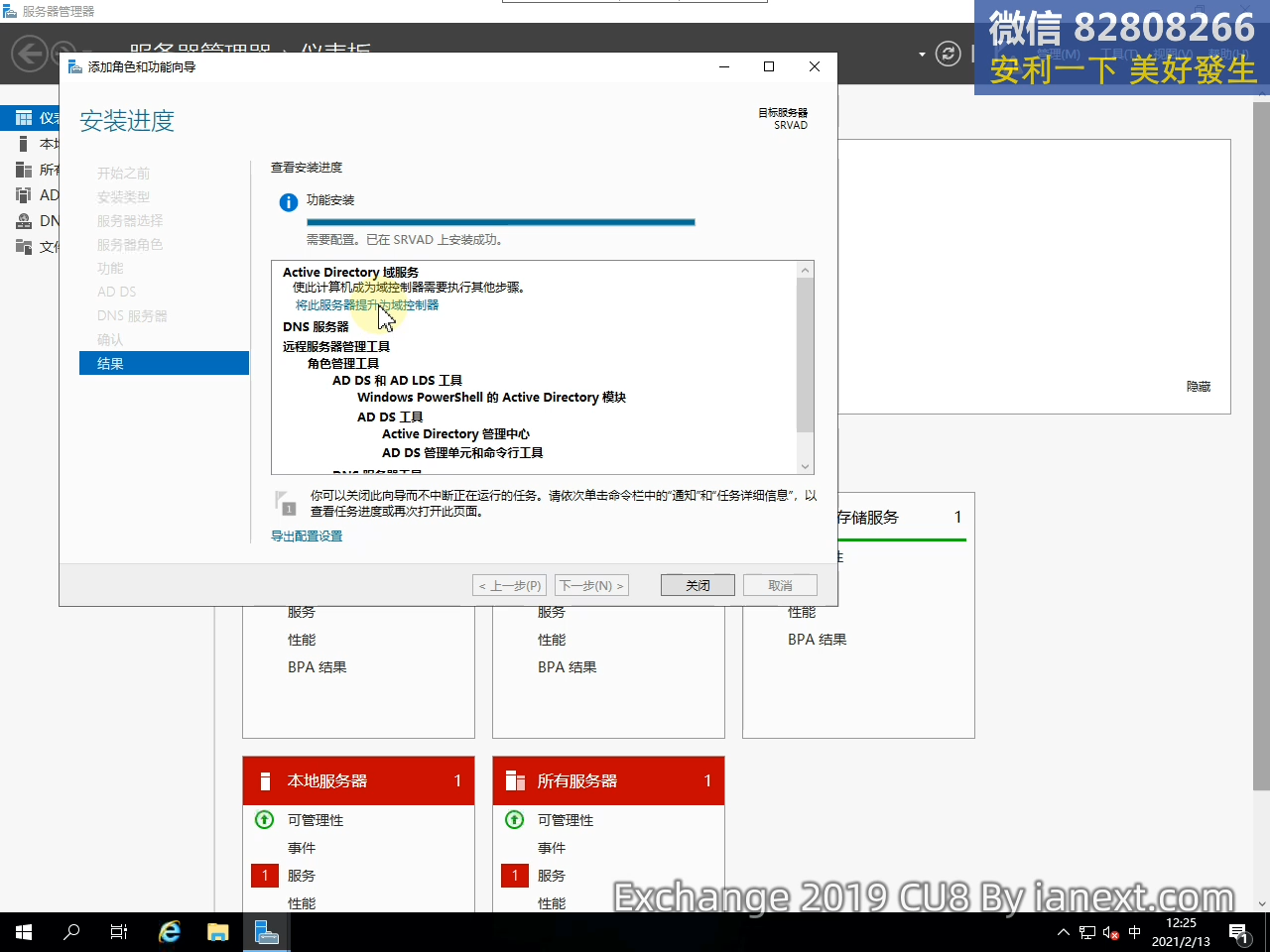Click the 取消 button in wizard
The height and width of the screenshot is (952, 1270).
780,585
